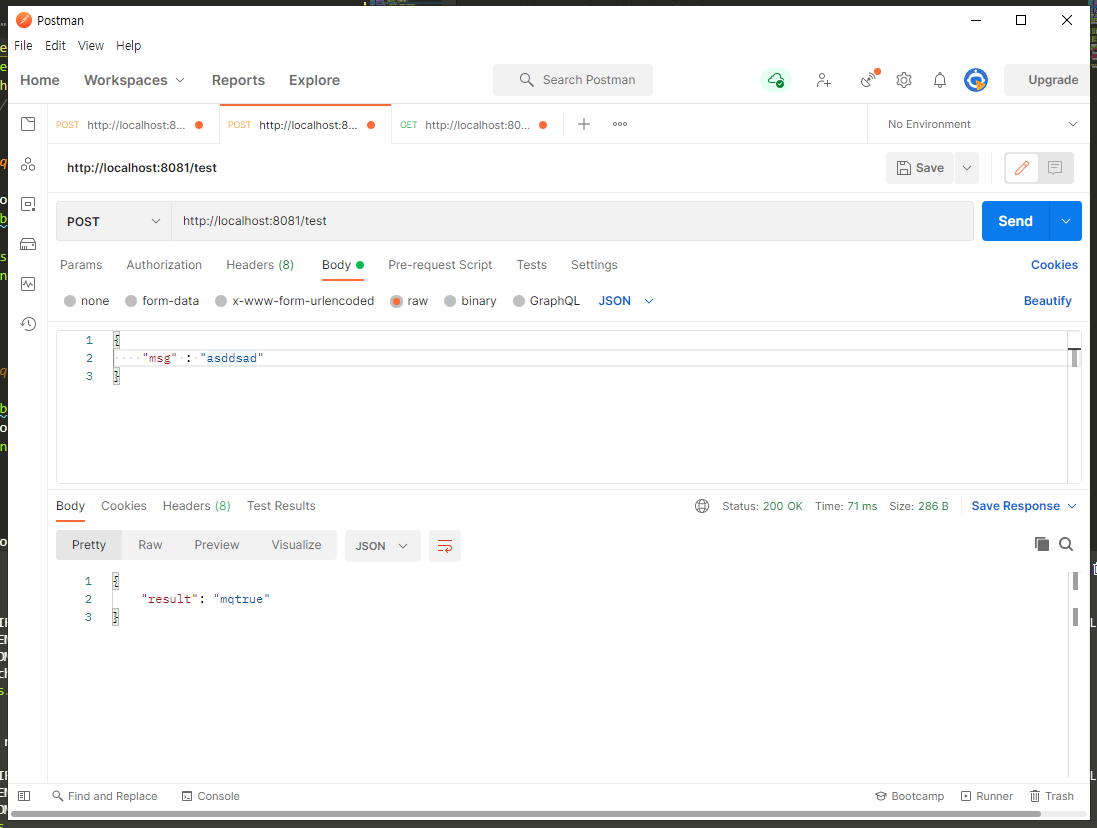The image size is (1097, 828).
Task: Open the Pre-request Script tab
Action: [x=440, y=265]
